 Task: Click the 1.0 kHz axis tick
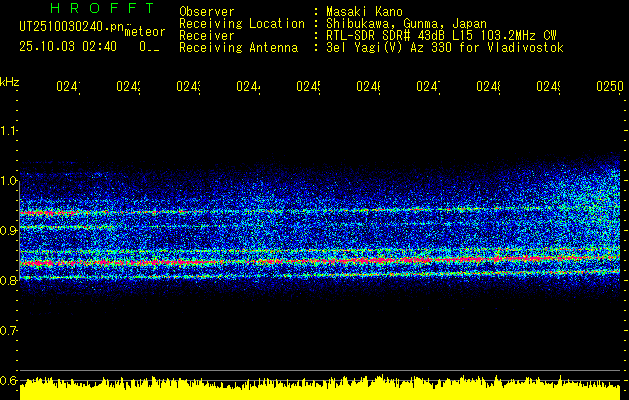[10, 181]
